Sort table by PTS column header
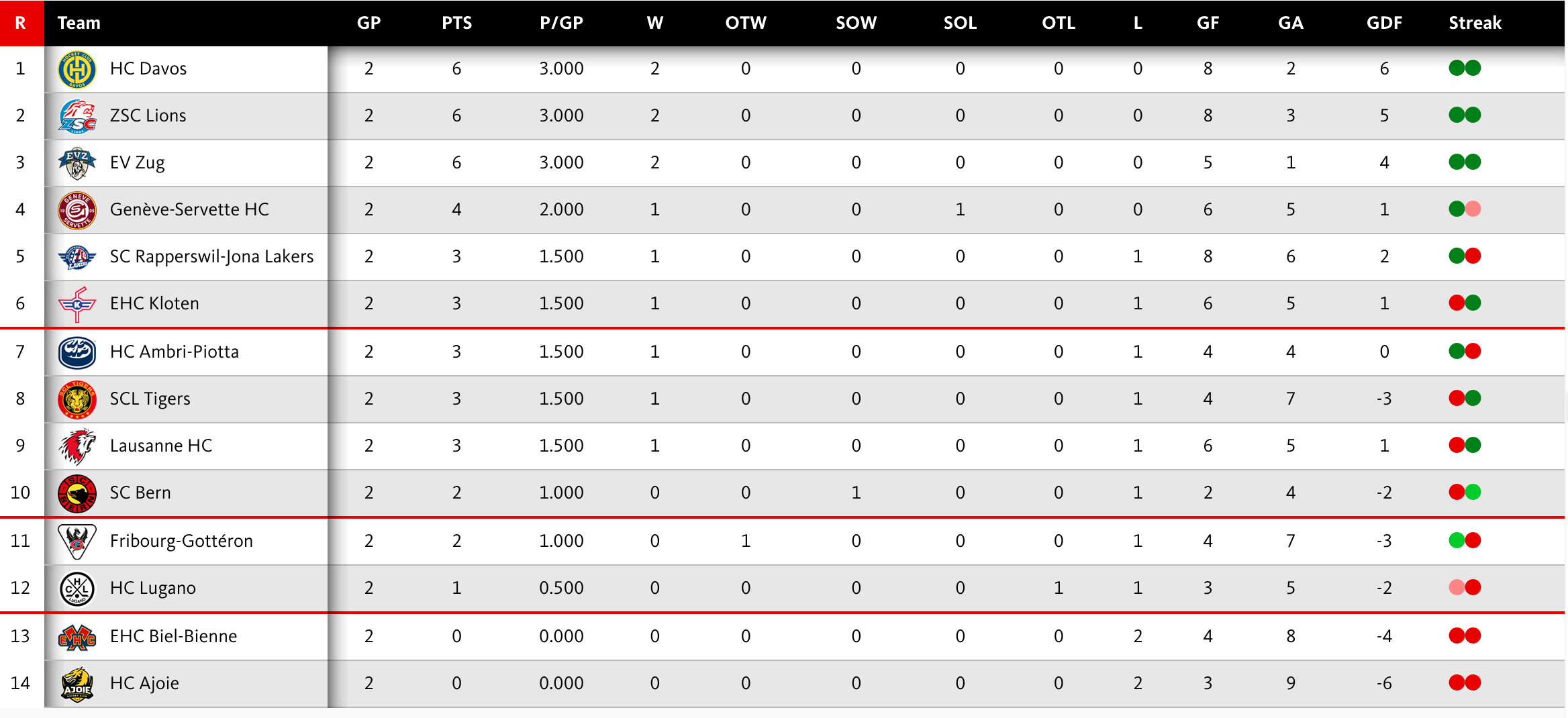The image size is (1568, 718). coord(456,23)
